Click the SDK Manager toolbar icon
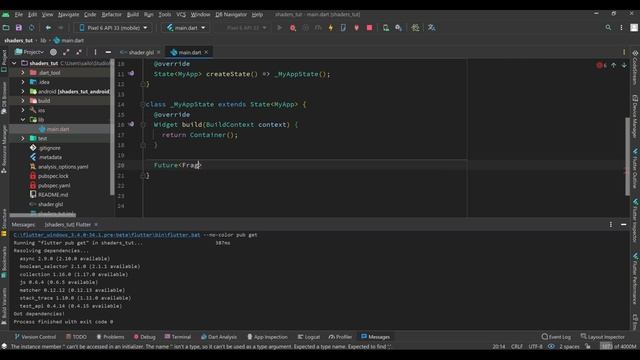The image size is (640, 360). point(398,28)
